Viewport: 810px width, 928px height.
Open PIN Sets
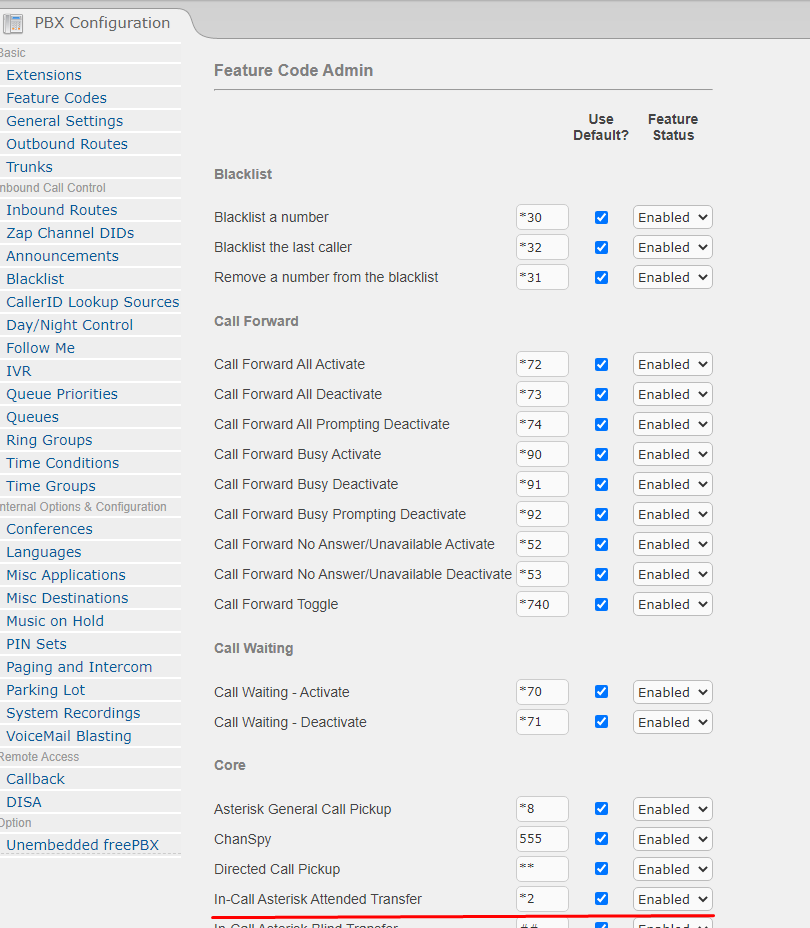click(36, 645)
